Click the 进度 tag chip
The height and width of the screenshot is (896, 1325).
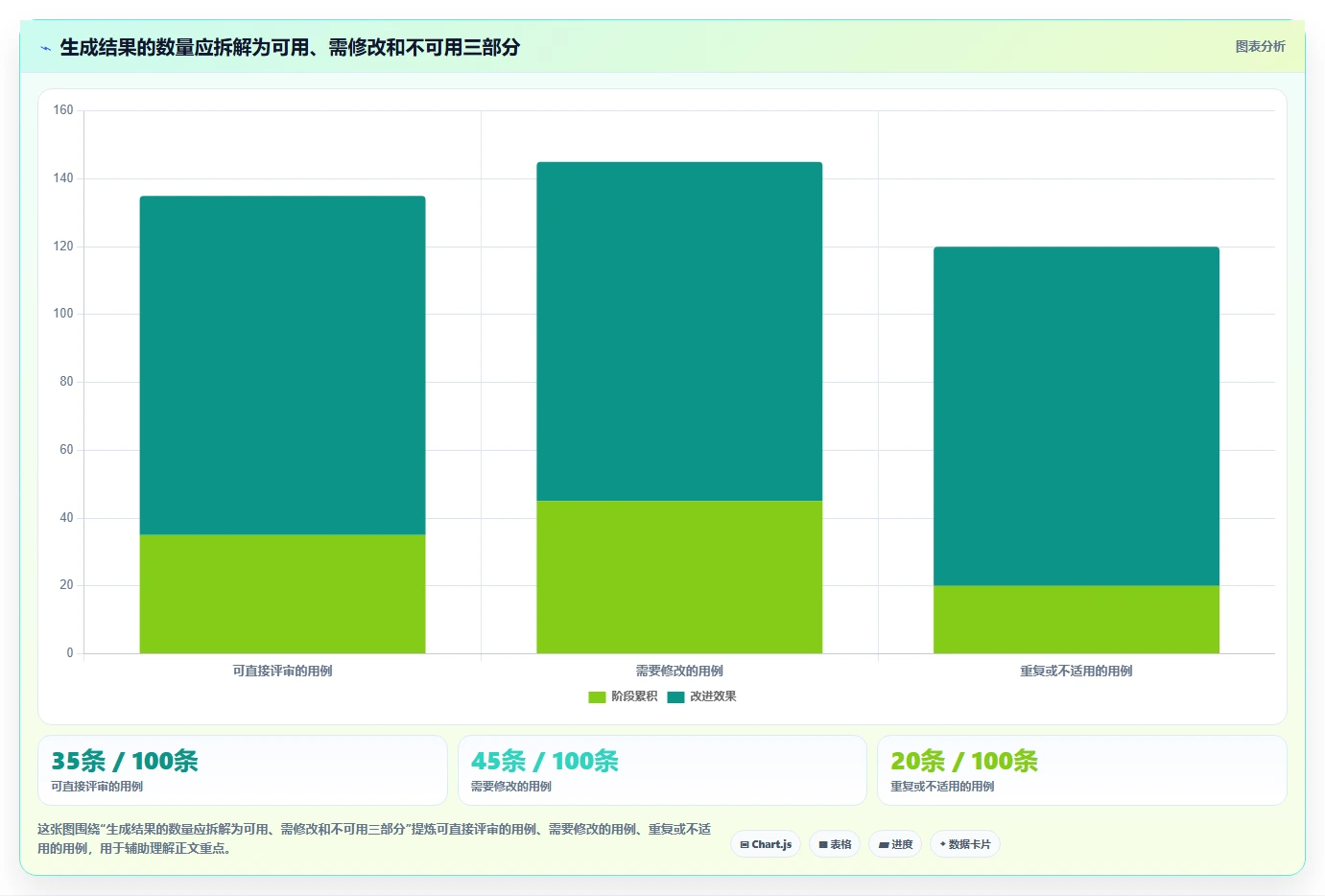896,844
